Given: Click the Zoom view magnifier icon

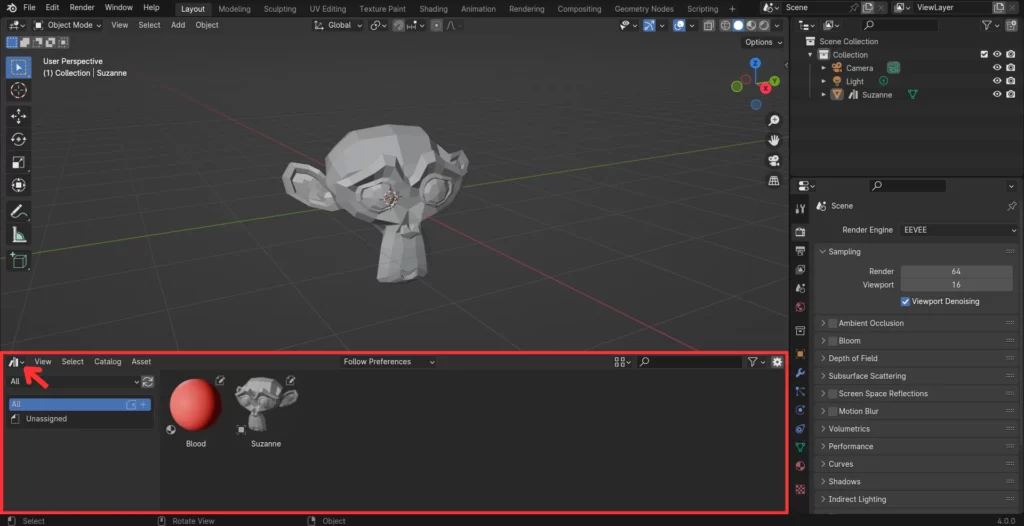Looking at the screenshot, I should tap(774, 120).
